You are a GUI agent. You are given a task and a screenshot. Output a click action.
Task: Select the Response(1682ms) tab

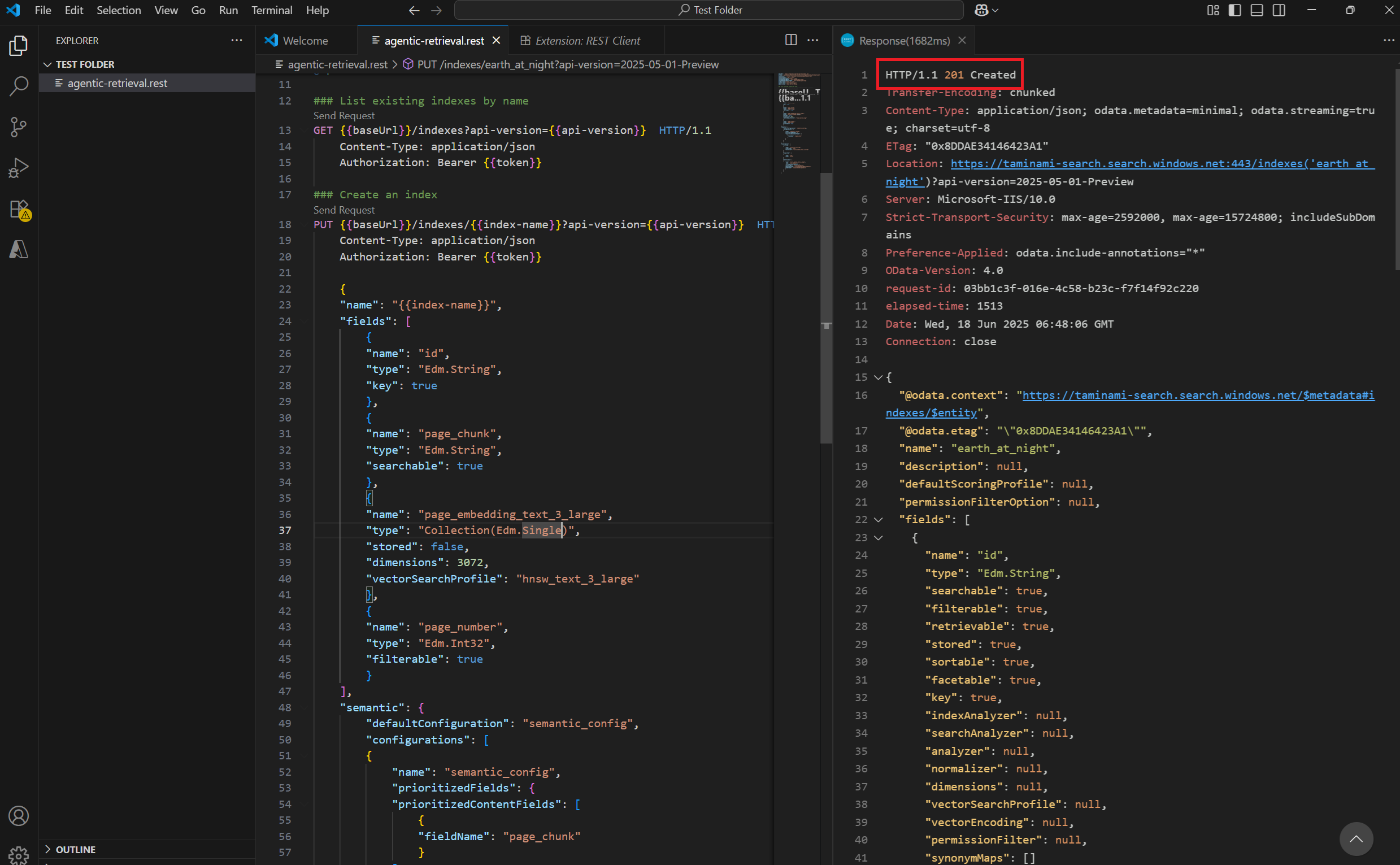[x=904, y=40]
